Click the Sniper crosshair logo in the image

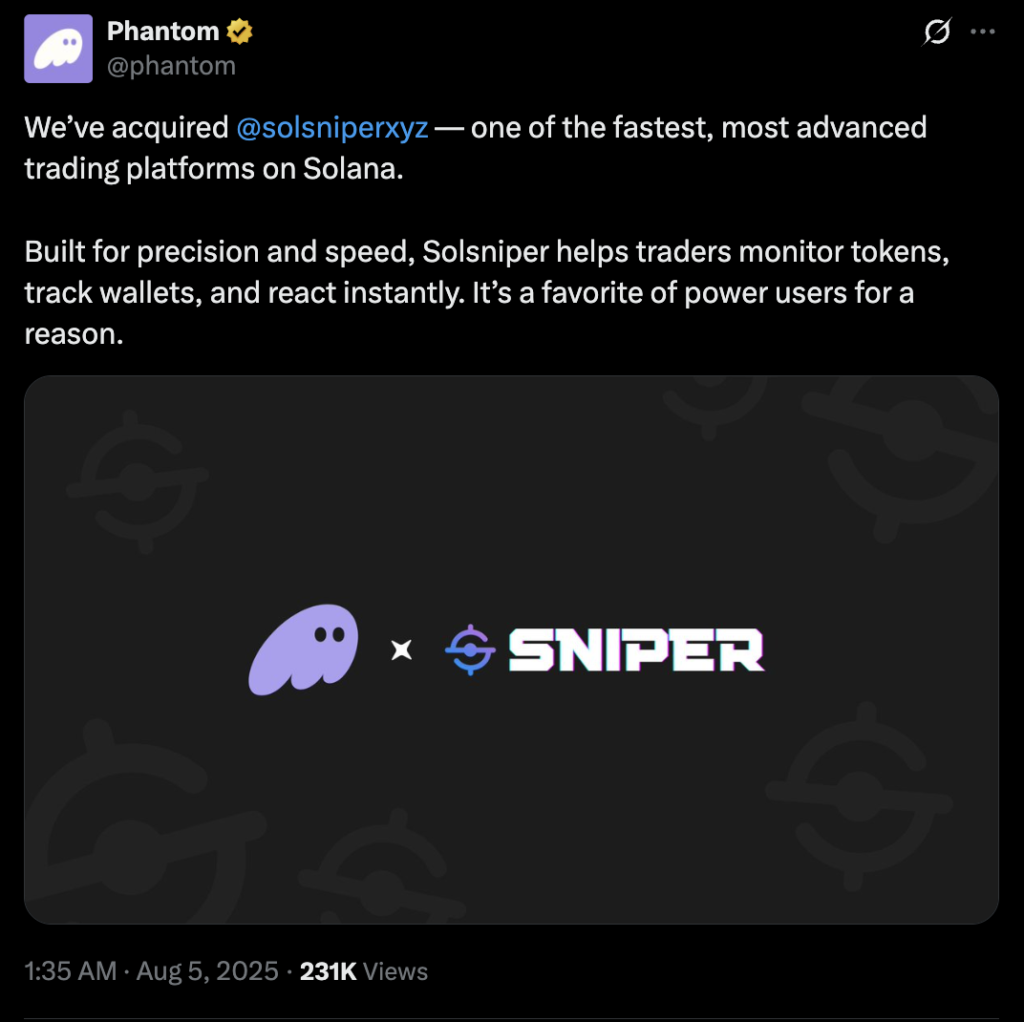[x=469, y=649]
